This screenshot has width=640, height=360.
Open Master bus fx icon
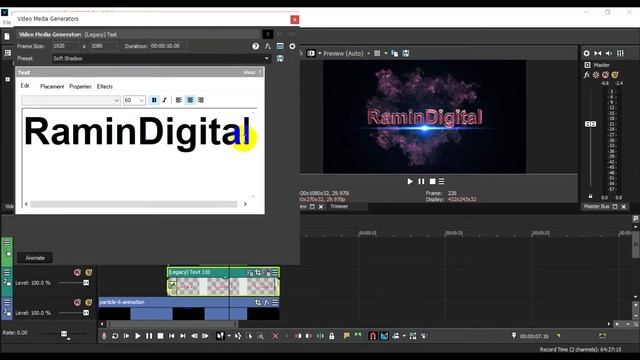pos(587,75)
